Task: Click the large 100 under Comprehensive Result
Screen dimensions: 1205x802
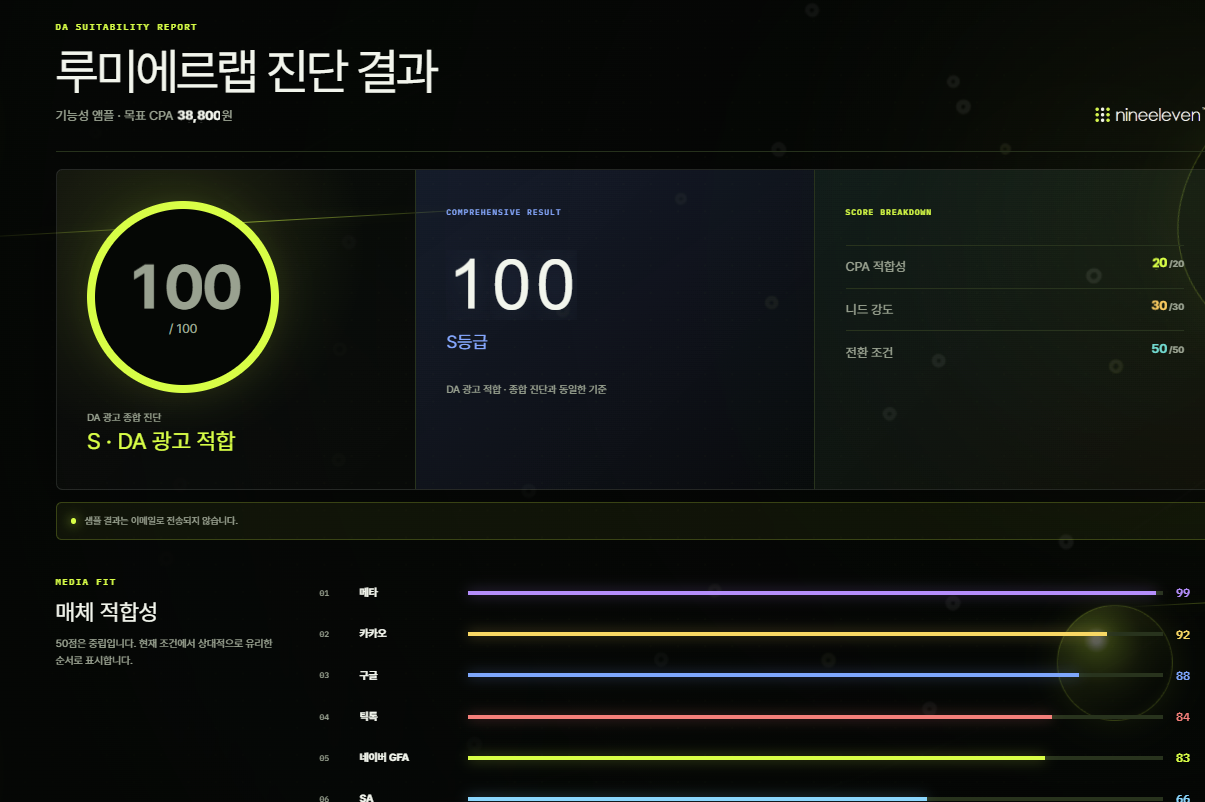Action: tap(514, 284)
